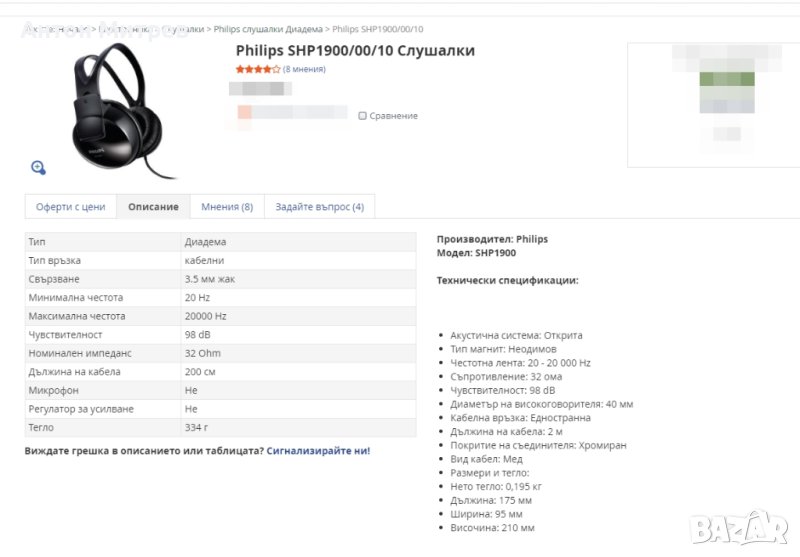
Task: Click the magnifier zoom icon under the product image
Action: 38,167
